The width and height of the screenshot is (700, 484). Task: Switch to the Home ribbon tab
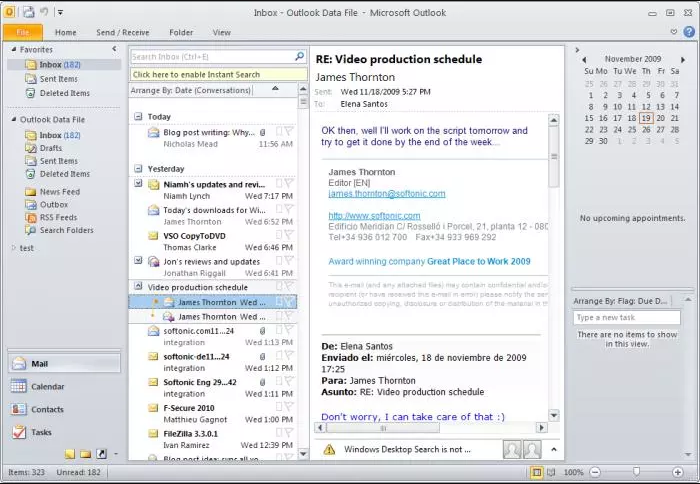pos(66,32)
